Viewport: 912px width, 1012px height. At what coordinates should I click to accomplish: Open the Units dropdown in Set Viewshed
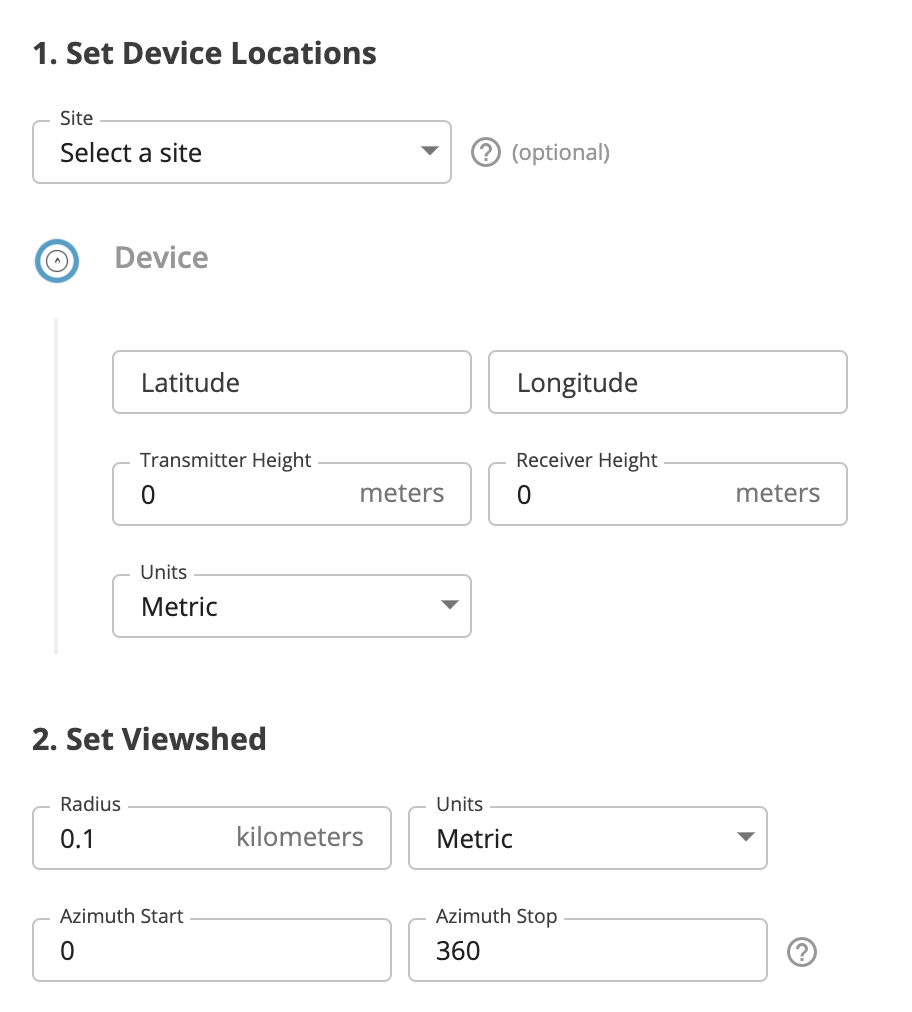point(587,838)
